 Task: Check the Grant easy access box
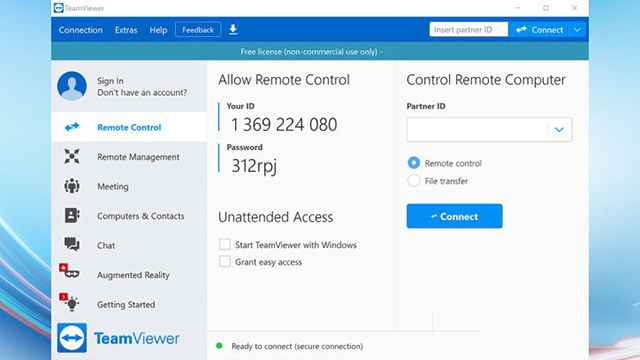coord(224,261)
